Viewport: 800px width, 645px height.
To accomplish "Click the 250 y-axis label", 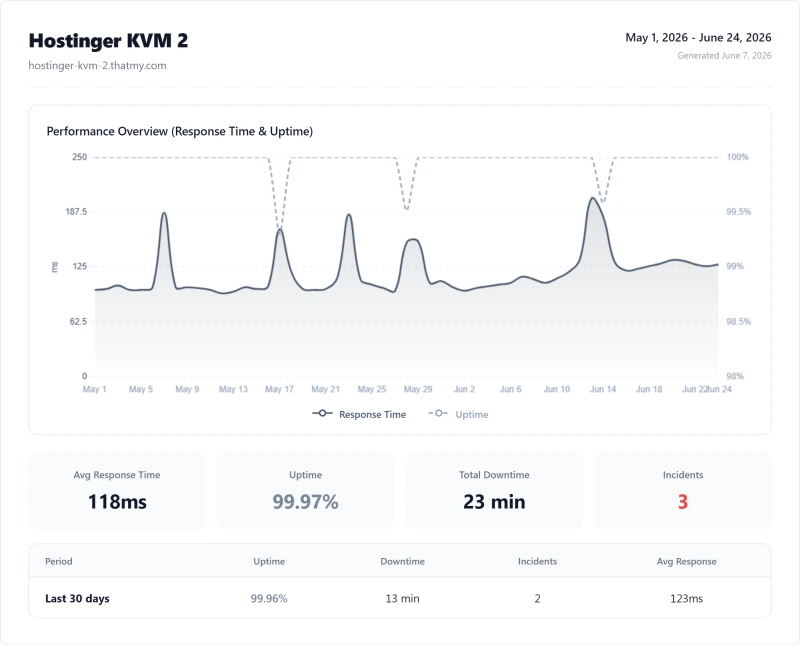I will pyautogui.click(x=80, y=157).
